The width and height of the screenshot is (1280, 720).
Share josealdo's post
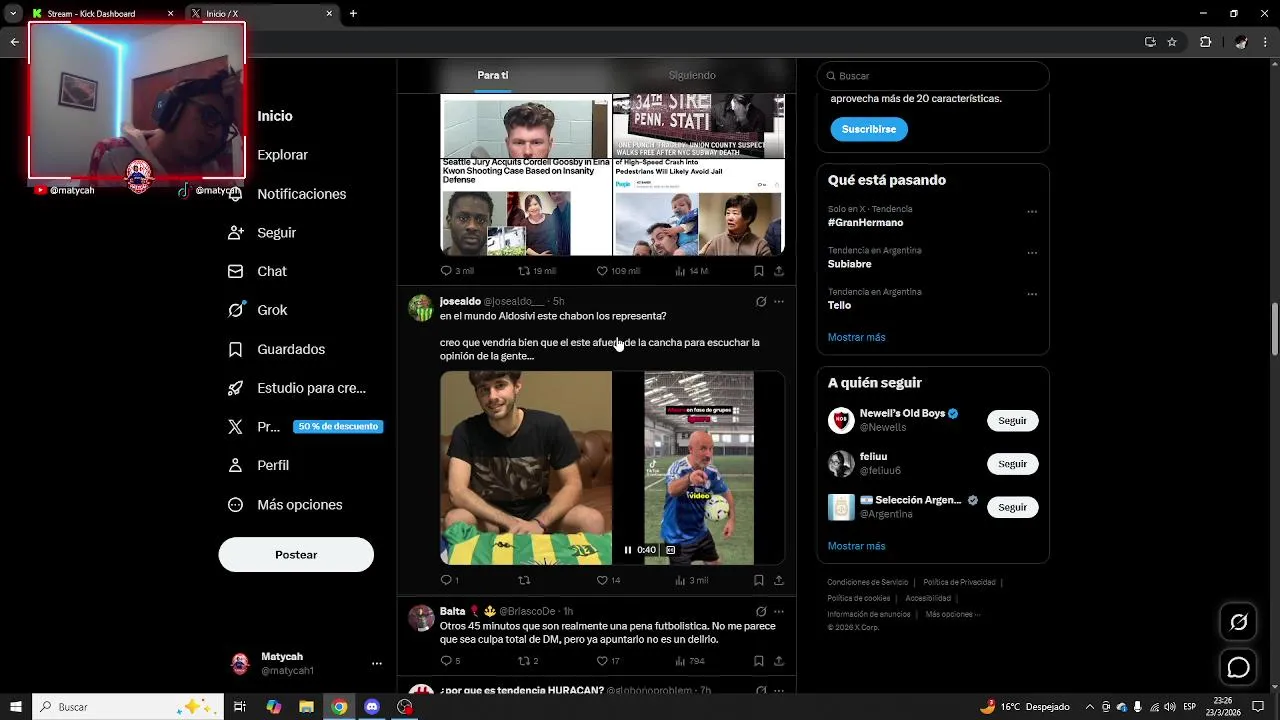pos(779,580)
